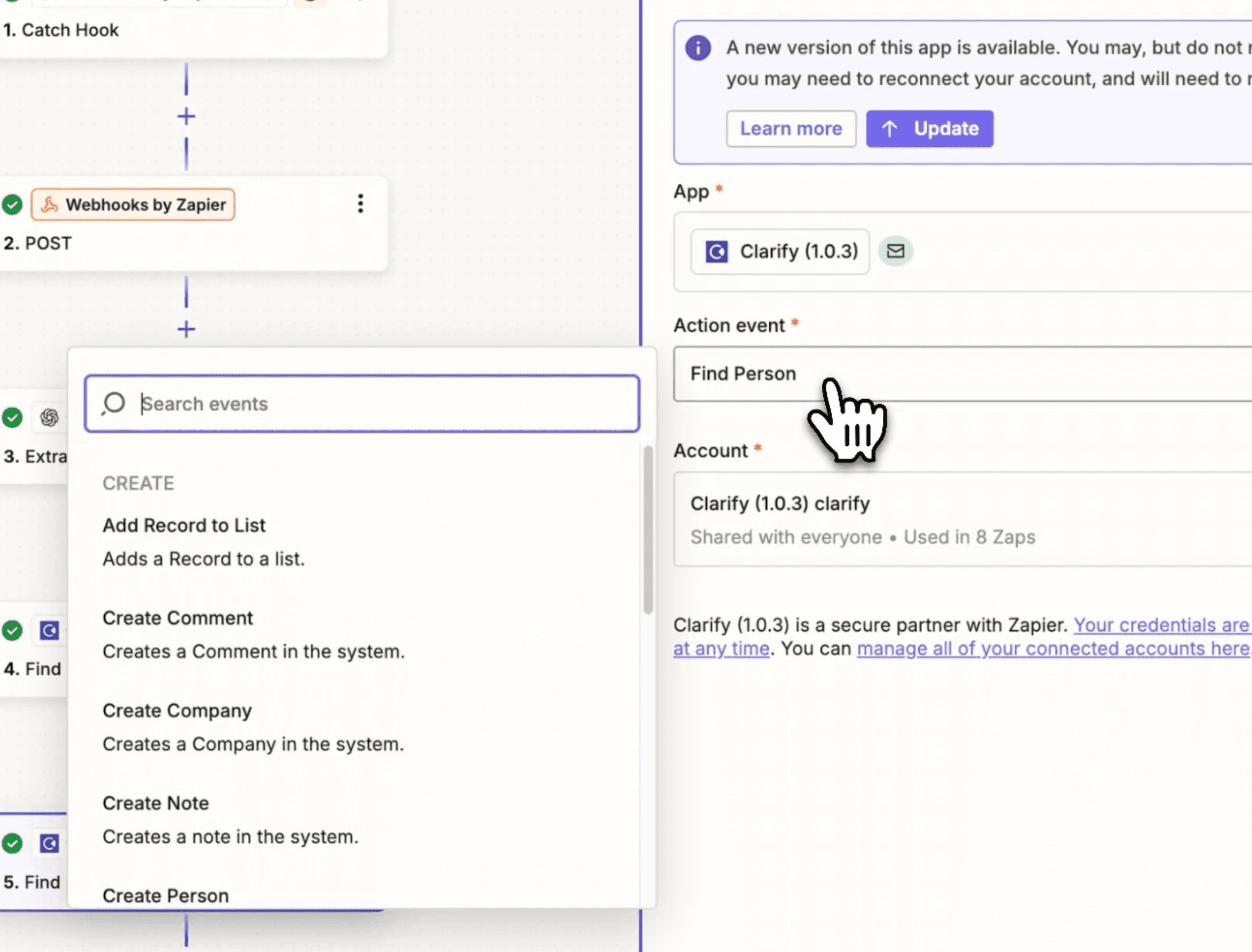This screenshot has height=952, width=1252.
Task: Click the Clarify icon on step 4
Action: coord(49,630)
